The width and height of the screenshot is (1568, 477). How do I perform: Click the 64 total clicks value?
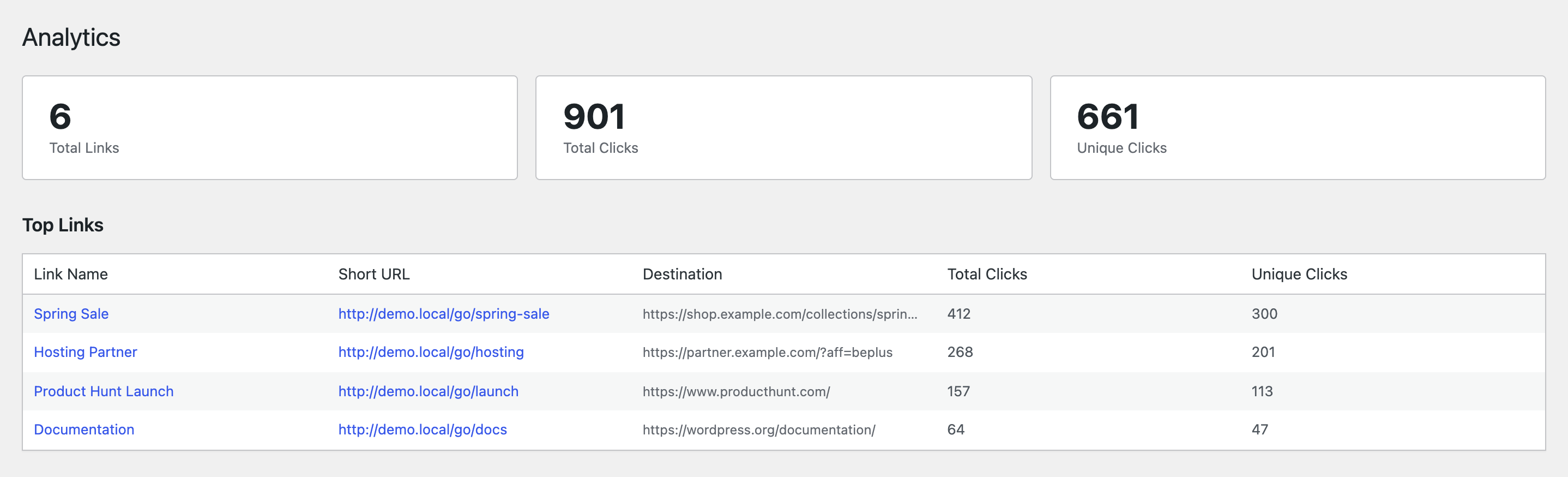[x=956, y=430]
